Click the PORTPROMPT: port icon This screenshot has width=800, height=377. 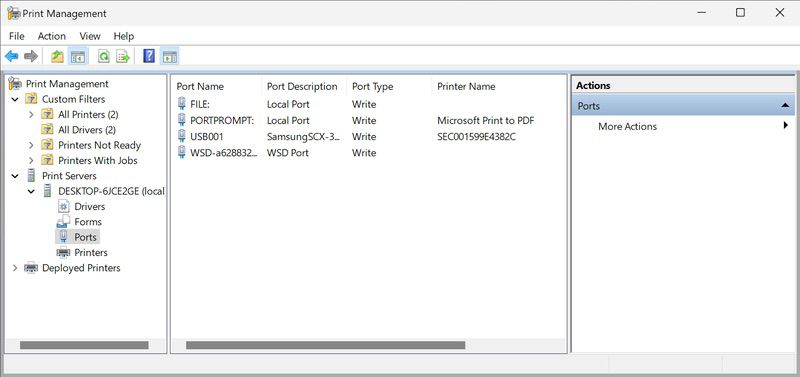182,120
